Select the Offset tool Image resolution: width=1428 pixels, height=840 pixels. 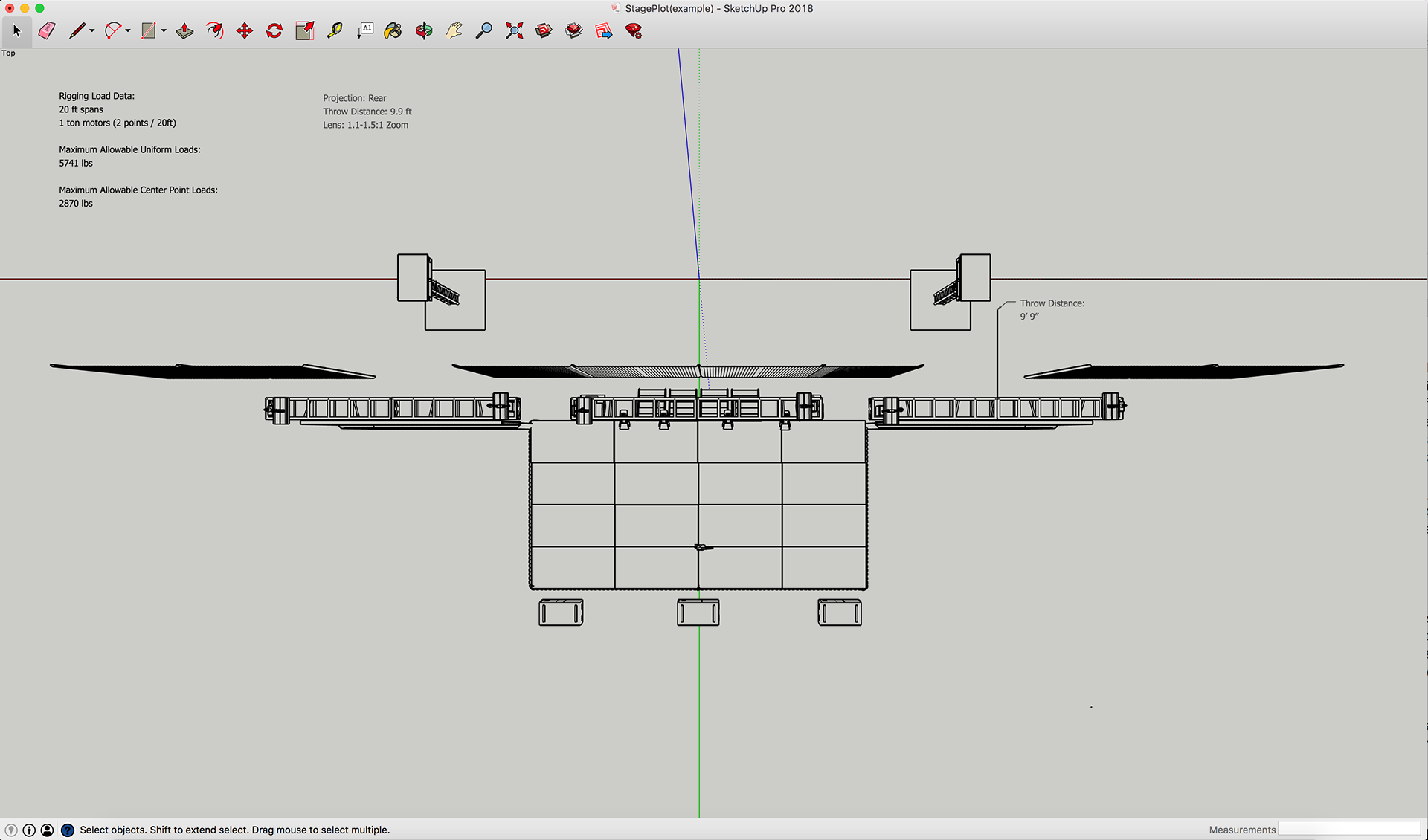click(215, 30)
